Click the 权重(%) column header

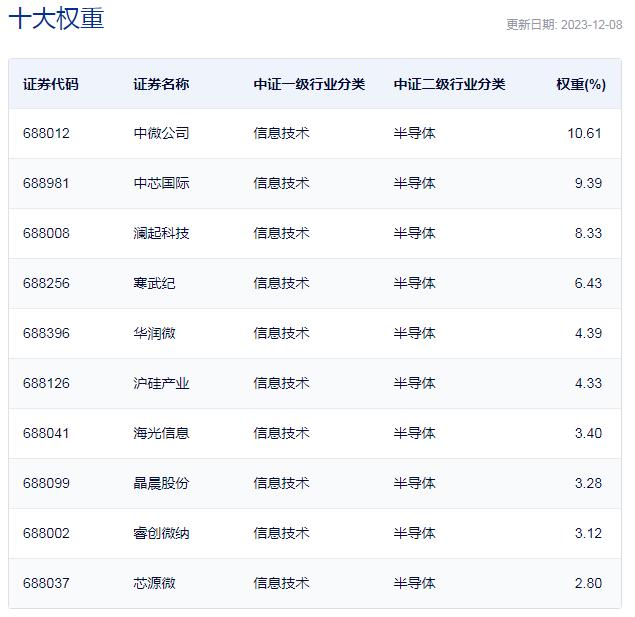[581, 84]
